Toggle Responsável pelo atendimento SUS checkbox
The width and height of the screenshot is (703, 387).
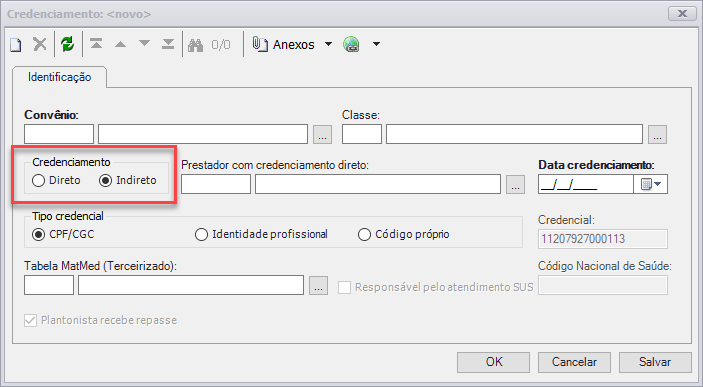(344, 287)
